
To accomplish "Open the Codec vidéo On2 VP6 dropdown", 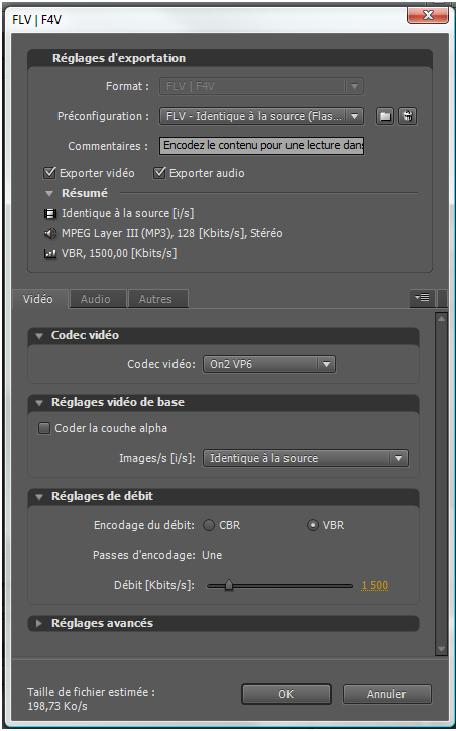I will [269, 364].
